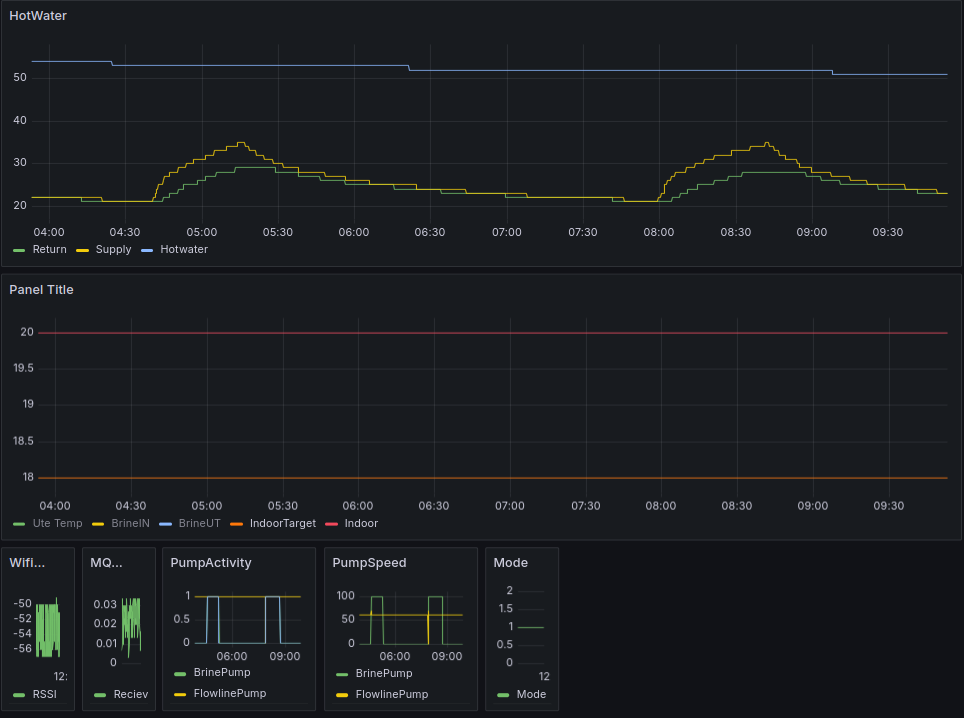Toggle BrinePump legend label in PumpActivity panel
This screenshot has width=964, height=718.
point(222,673)
